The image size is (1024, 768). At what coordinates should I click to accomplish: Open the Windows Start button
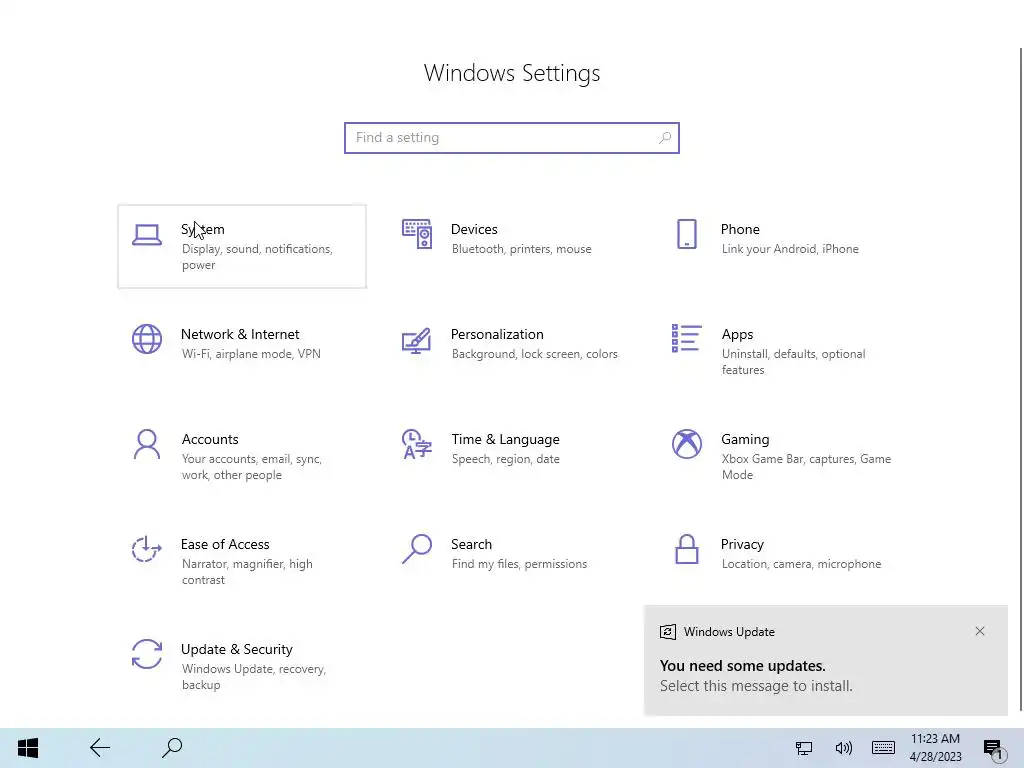(x=27, y=748)
